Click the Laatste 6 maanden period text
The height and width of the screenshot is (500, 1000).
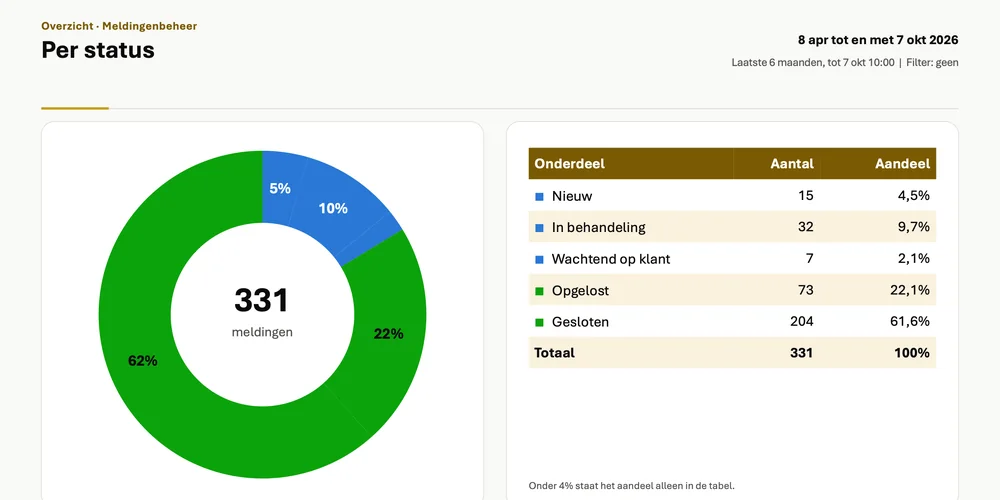(x=813, y=62)
